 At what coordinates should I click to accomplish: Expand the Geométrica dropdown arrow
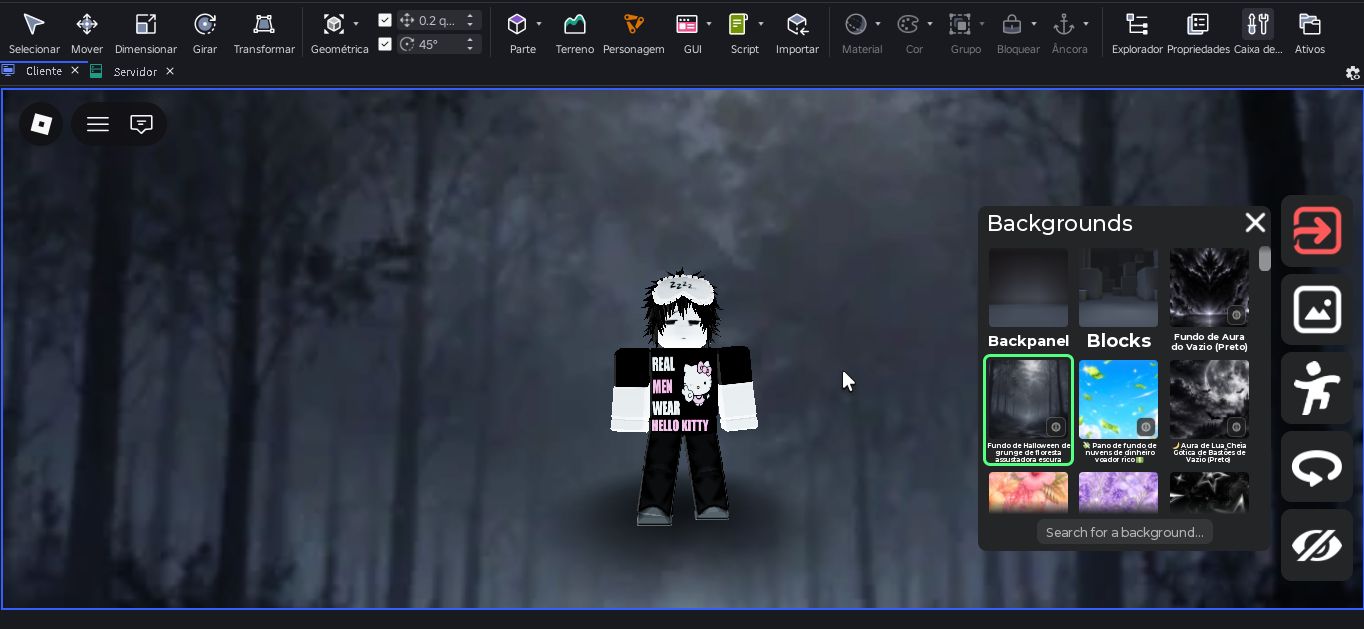point(356,24)
